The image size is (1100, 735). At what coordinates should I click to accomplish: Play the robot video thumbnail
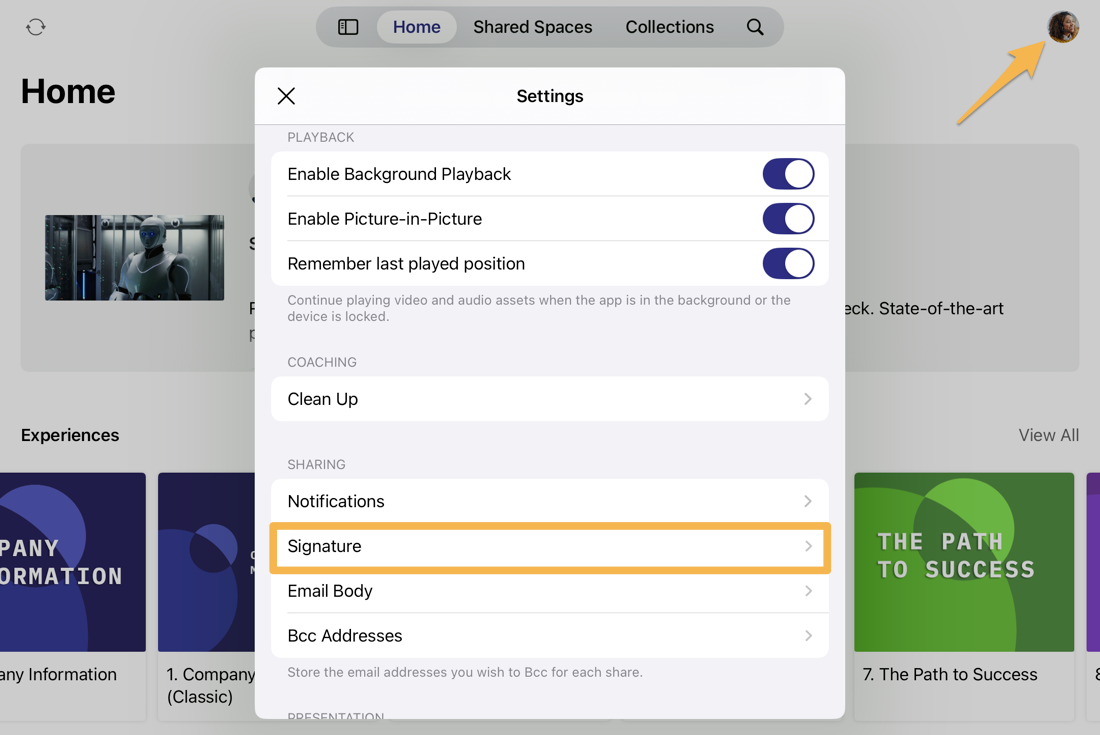[134, 257]
